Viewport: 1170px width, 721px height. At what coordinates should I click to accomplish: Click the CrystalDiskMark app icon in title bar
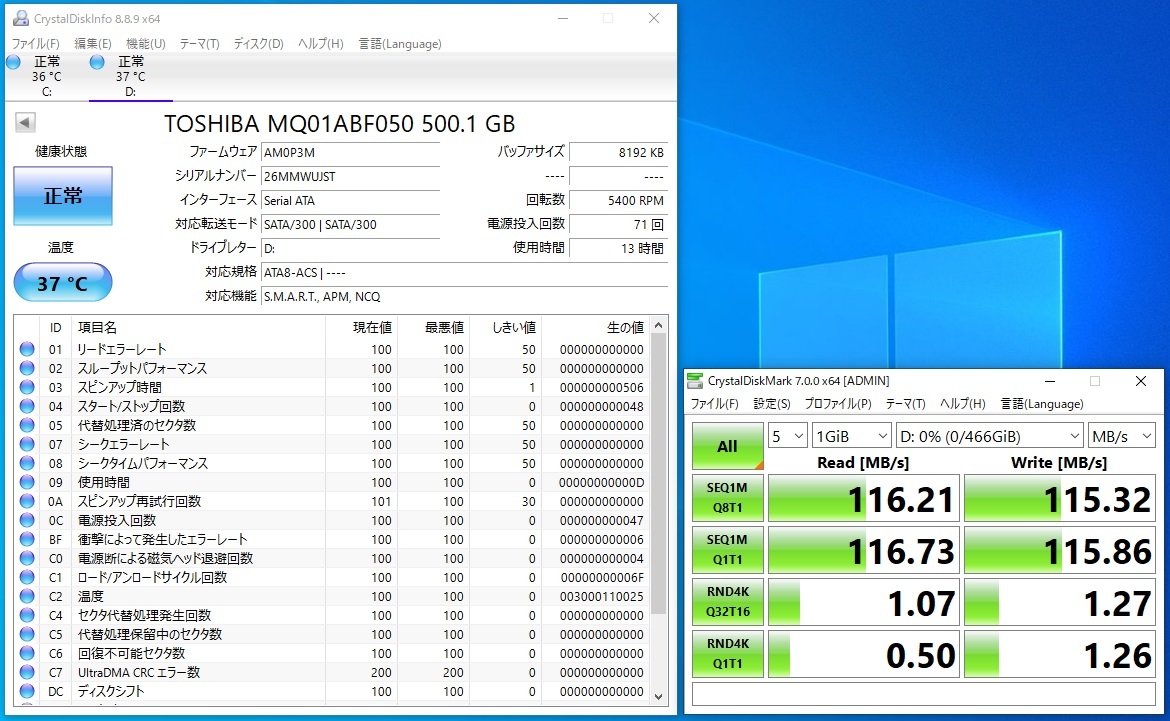(x=695, y=381)
